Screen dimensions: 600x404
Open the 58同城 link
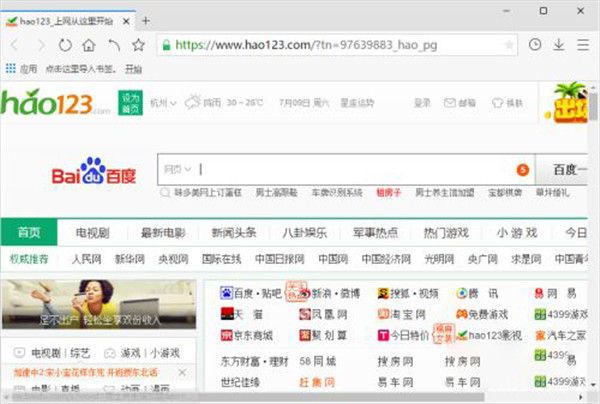tap(317, 361)
